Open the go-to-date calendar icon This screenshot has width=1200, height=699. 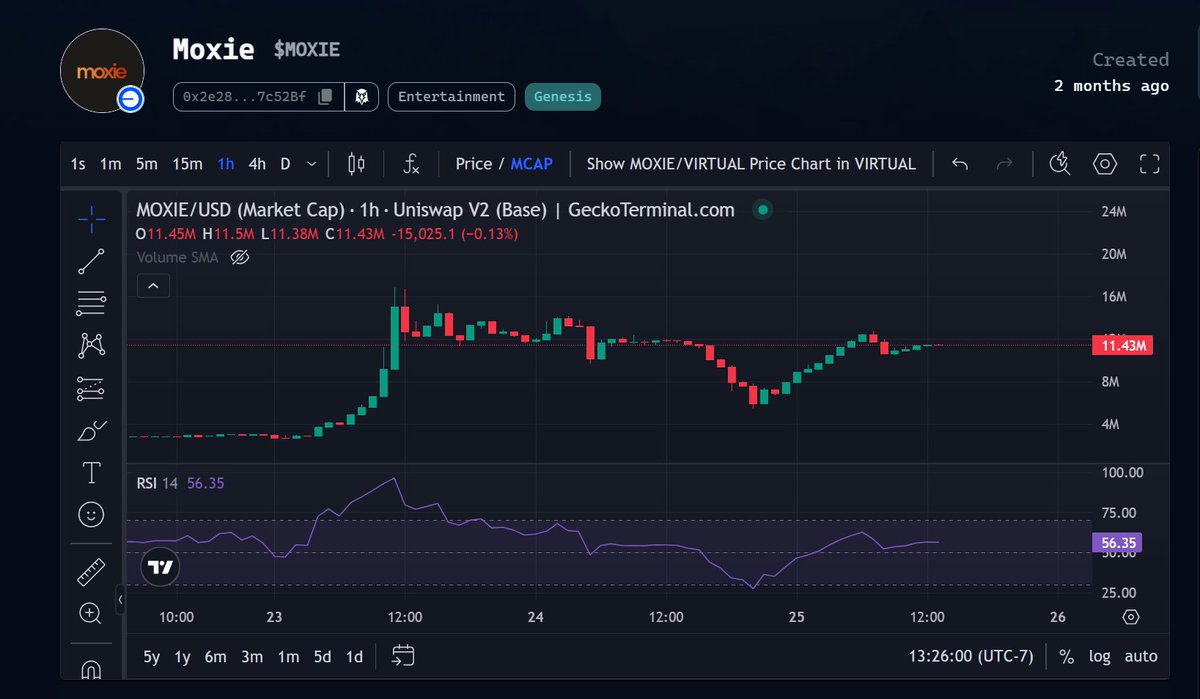click(403, 656)
